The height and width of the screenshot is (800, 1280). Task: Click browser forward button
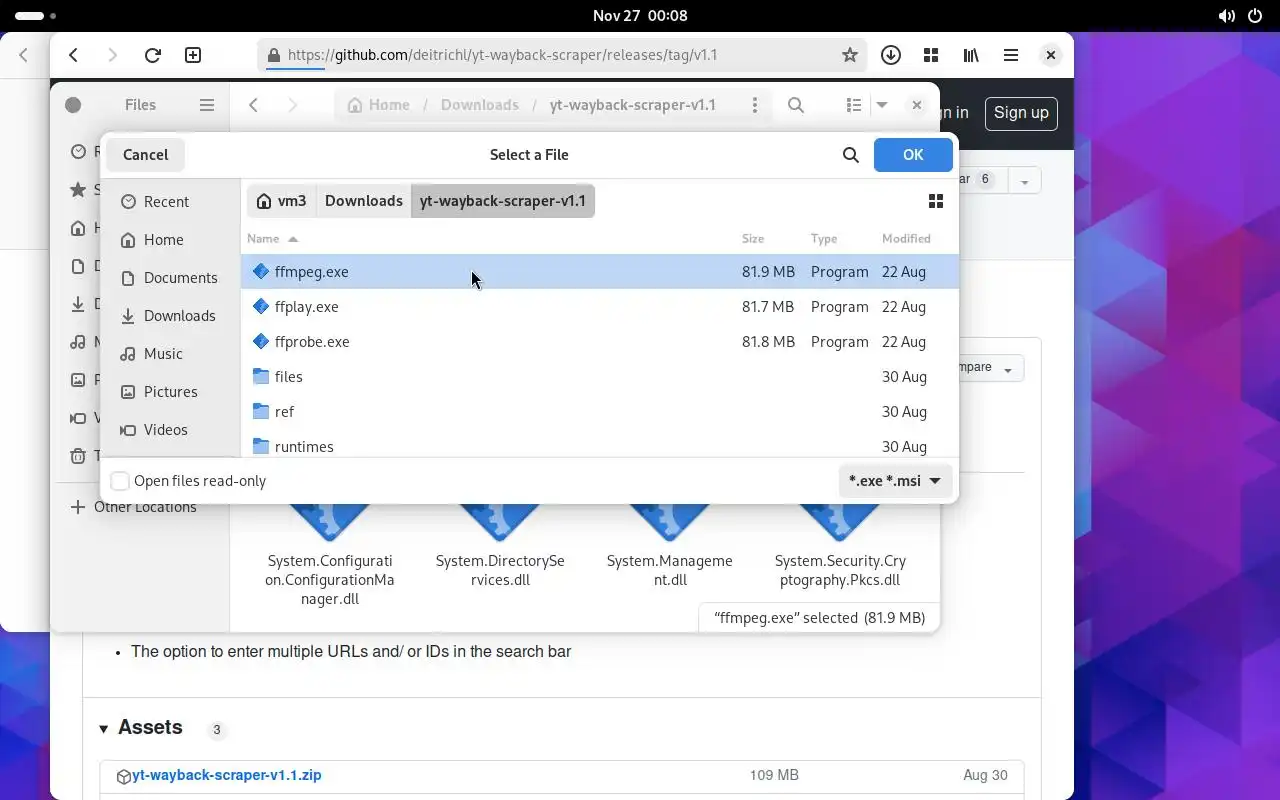click(113, 55)
